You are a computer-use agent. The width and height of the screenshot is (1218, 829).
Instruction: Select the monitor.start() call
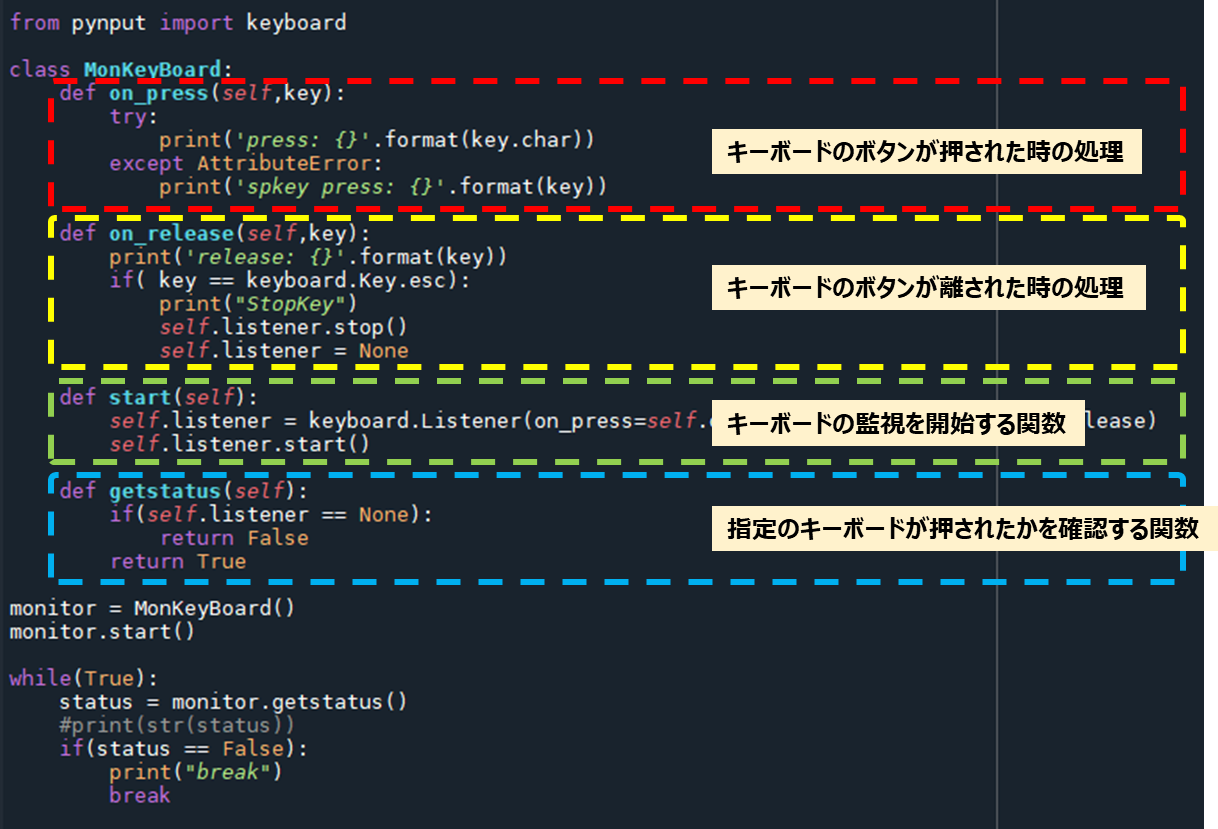[x=102, y=630]
